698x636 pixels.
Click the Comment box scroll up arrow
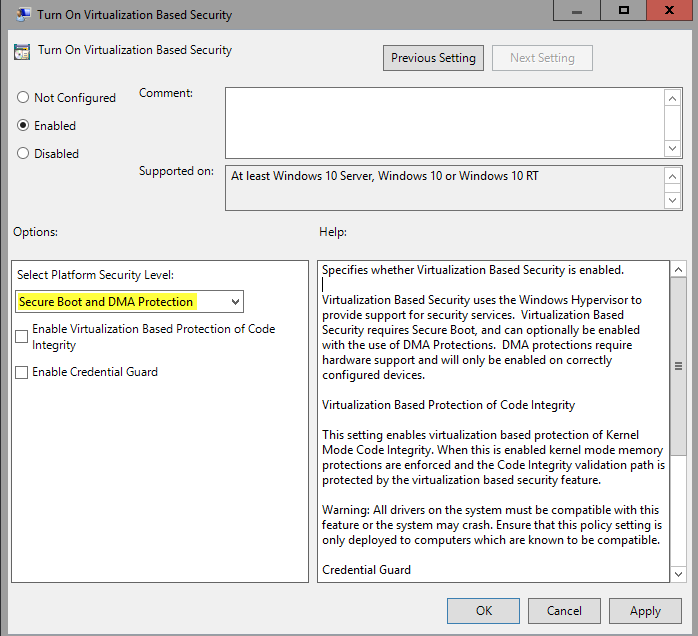pyautogui.click(x=673, y=98)
